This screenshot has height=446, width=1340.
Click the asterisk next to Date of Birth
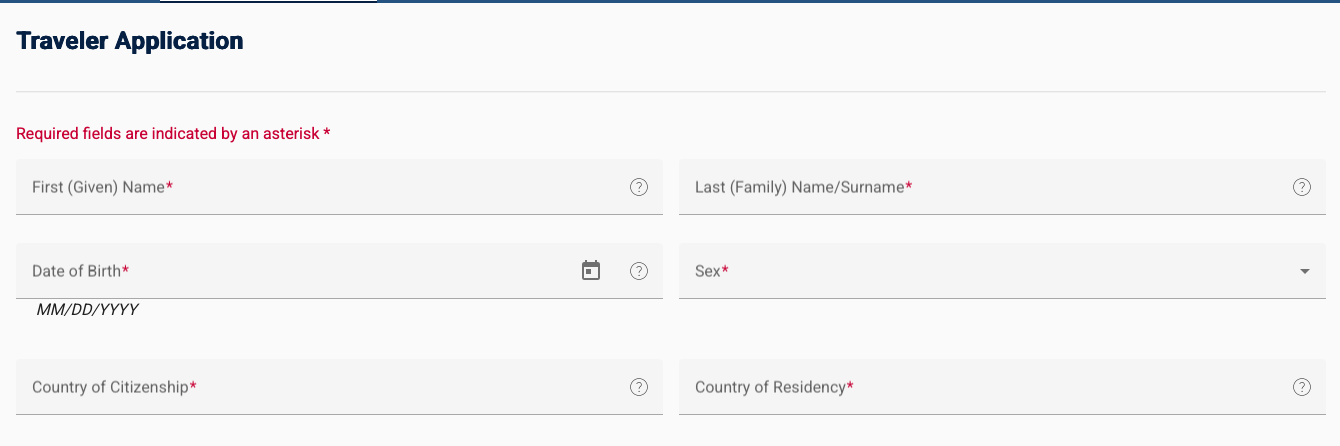pyautogui.click(x=126, y=270)
